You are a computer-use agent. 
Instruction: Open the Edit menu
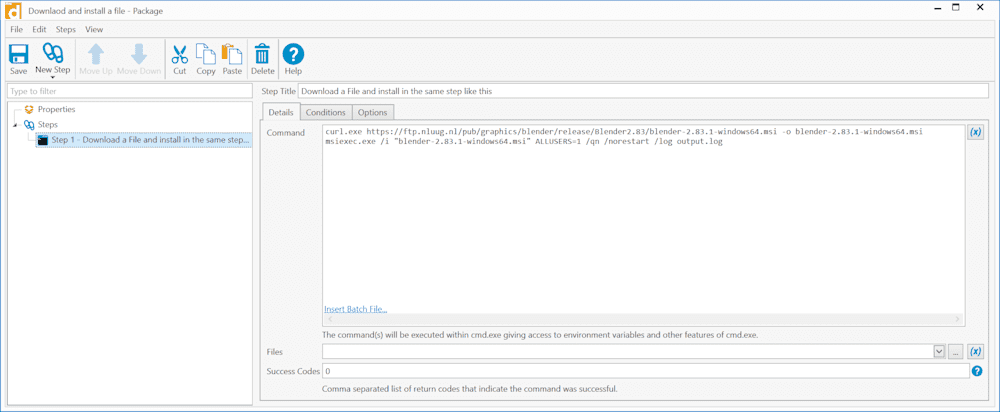[39, 29]
